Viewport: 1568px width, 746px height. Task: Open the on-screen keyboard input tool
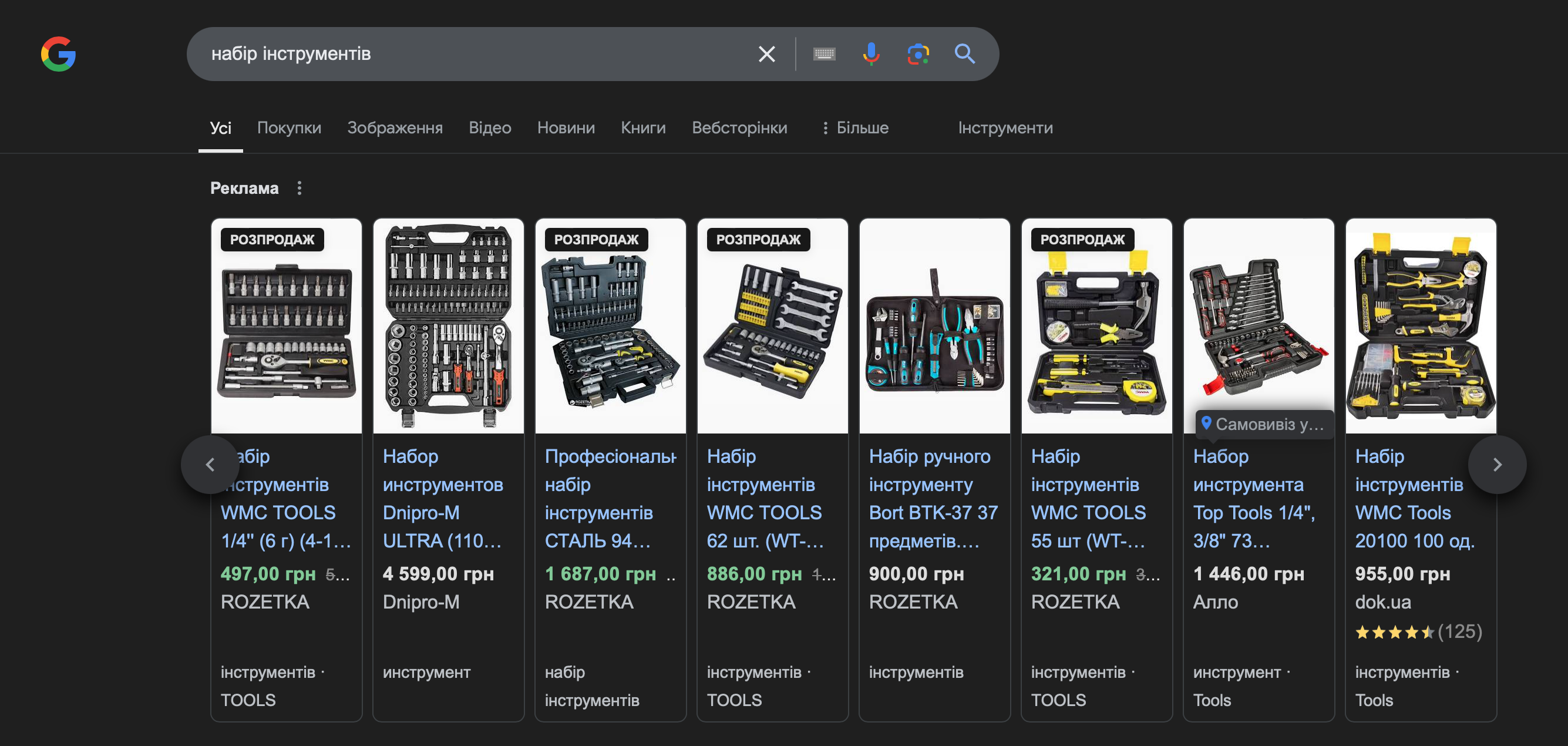[824, 54]
